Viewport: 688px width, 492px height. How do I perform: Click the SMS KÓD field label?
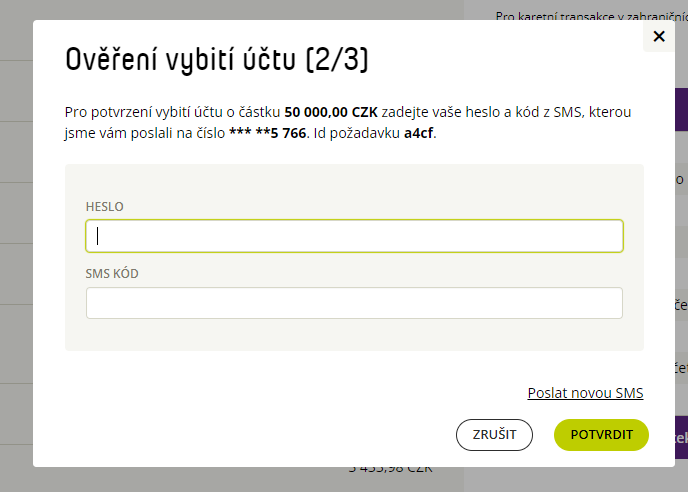[112, 273]
